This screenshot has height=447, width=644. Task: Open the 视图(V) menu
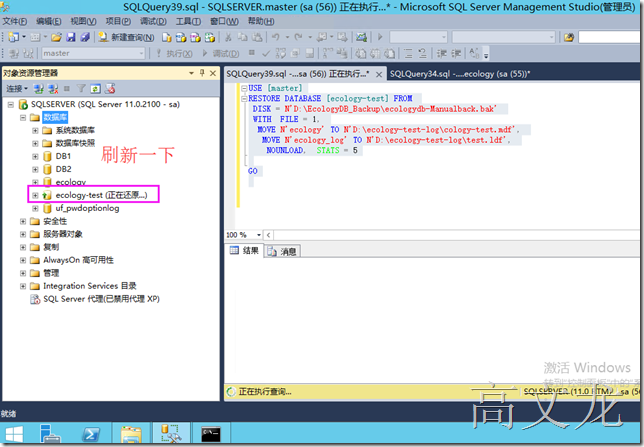click(x=83, y=21)
